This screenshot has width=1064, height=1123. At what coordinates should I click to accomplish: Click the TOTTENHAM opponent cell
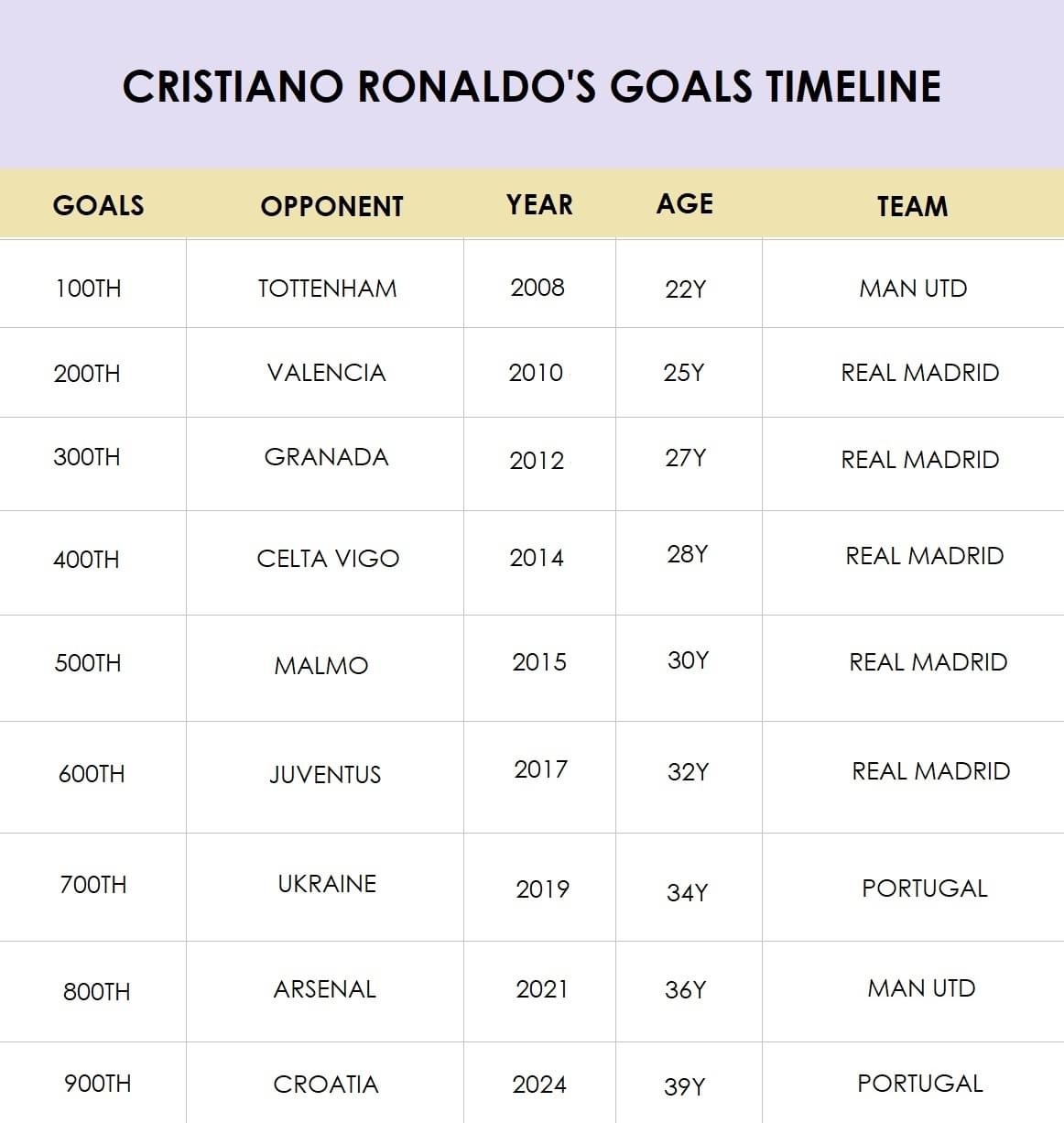pyautogui.click(x=327, y=289)
